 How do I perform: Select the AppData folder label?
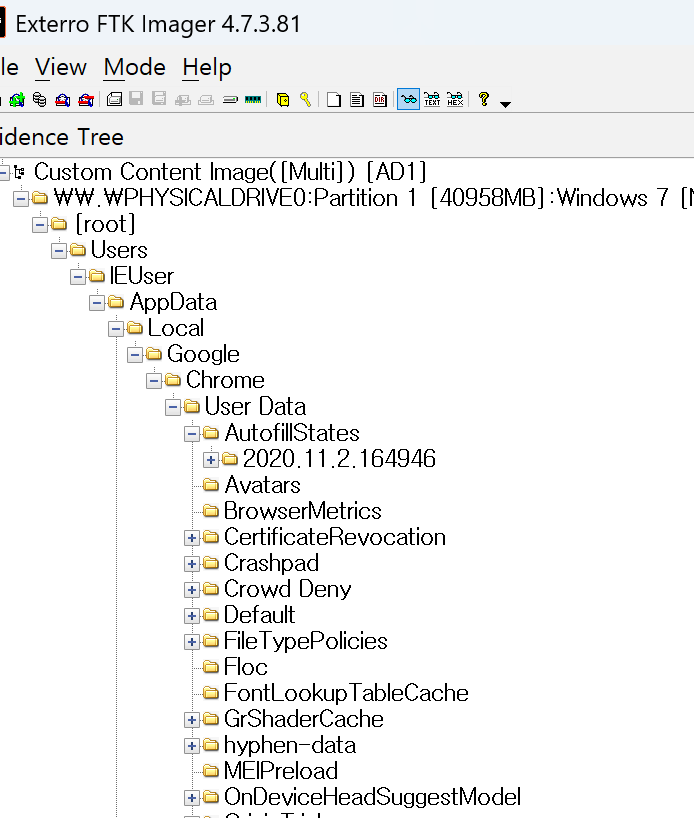[x=173, y=302]
